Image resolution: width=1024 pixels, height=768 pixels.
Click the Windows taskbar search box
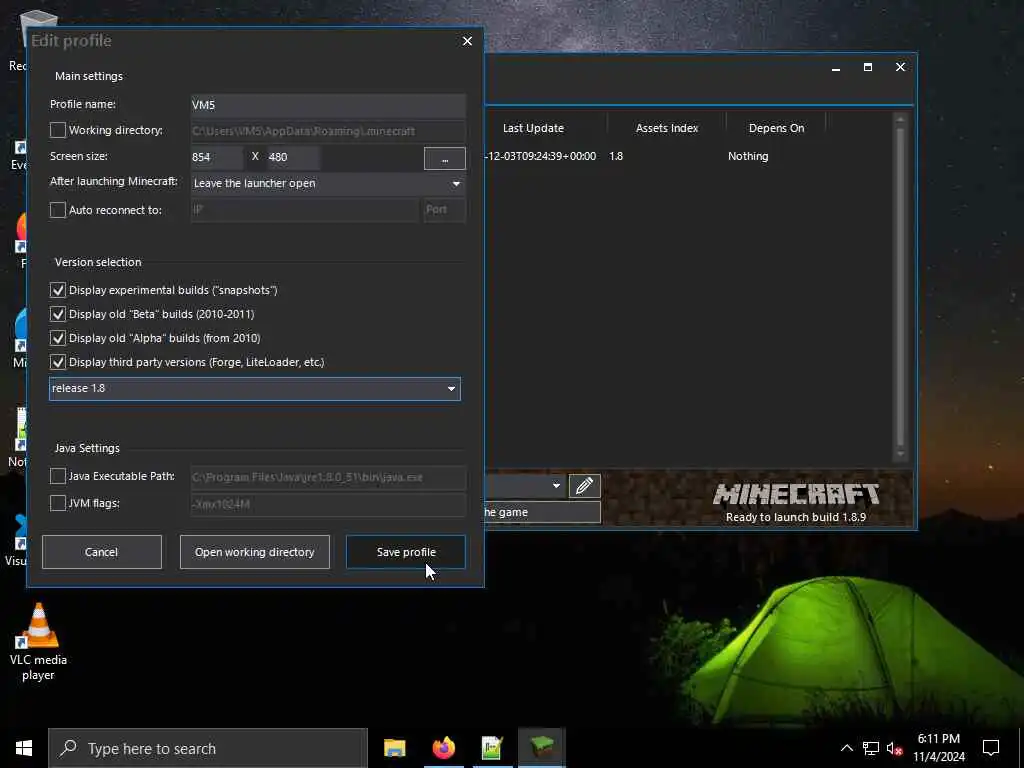pos(208,748)
